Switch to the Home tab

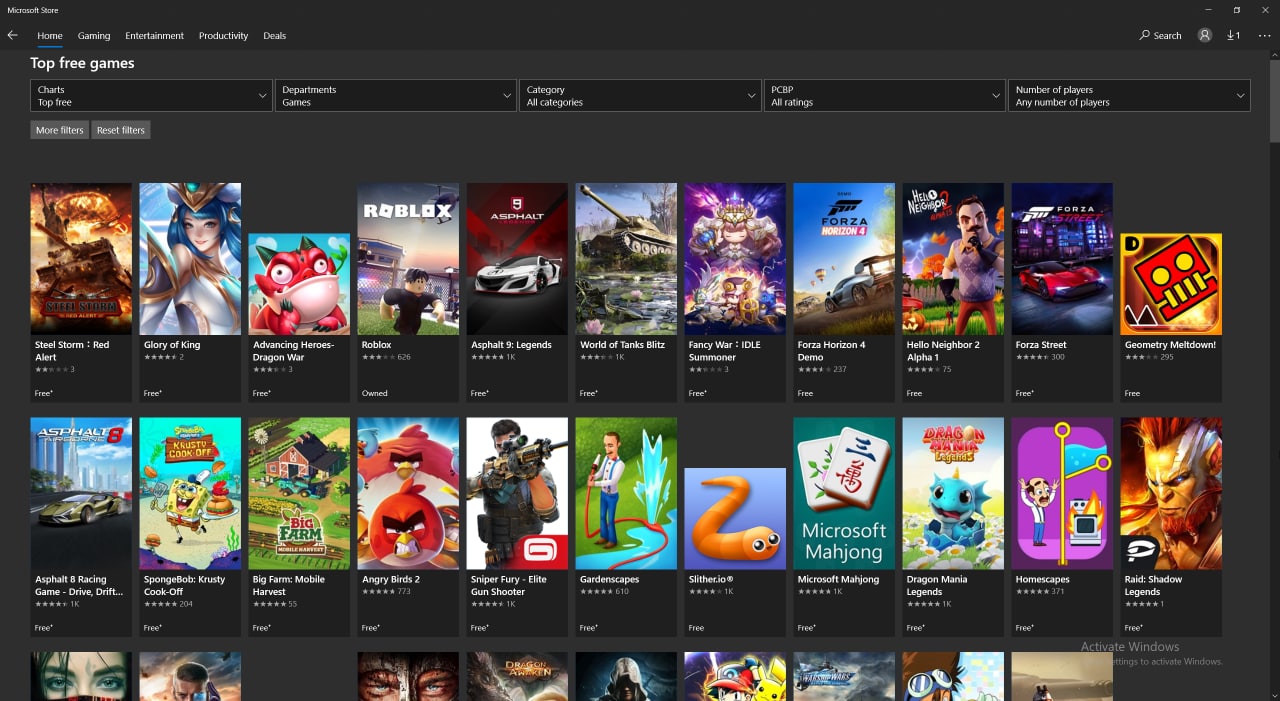50,36
